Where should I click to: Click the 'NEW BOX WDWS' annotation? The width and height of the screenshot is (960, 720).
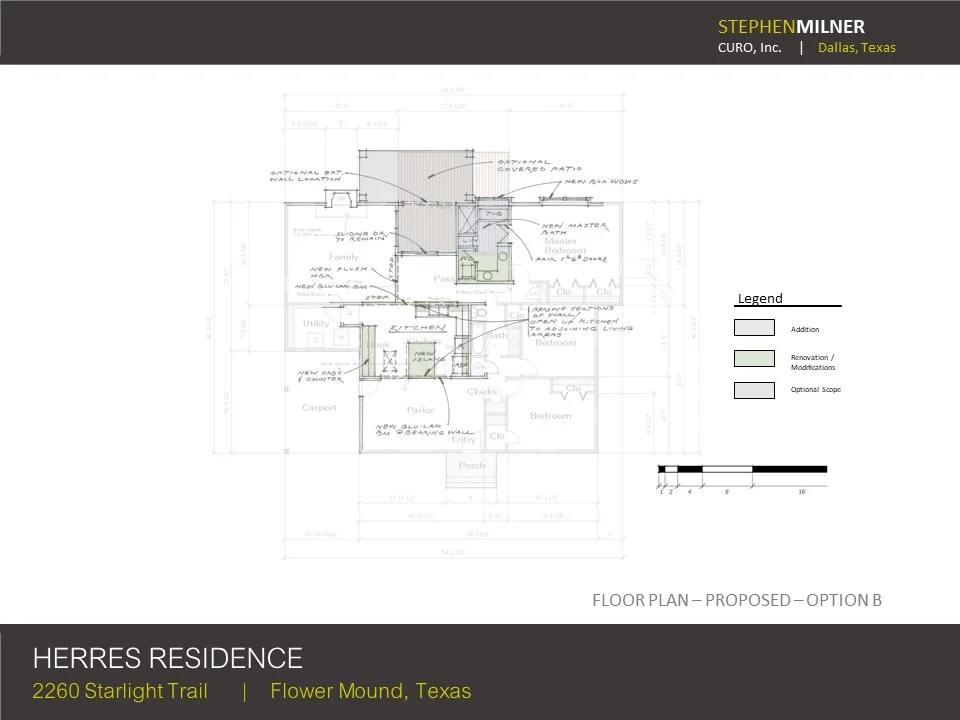coord(601,182)
